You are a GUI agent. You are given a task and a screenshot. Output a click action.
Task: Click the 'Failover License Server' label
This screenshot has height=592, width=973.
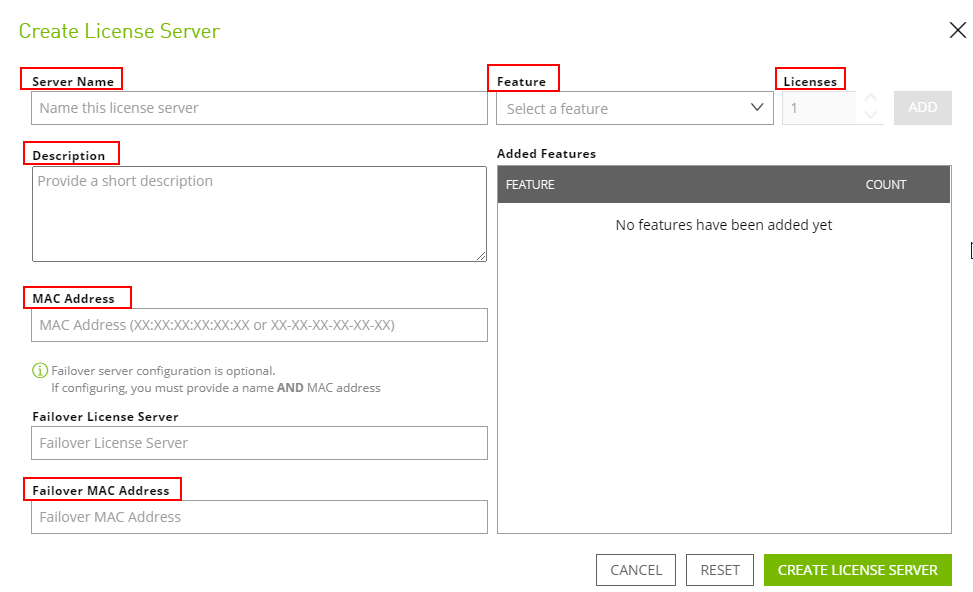[x=105, y=416]
